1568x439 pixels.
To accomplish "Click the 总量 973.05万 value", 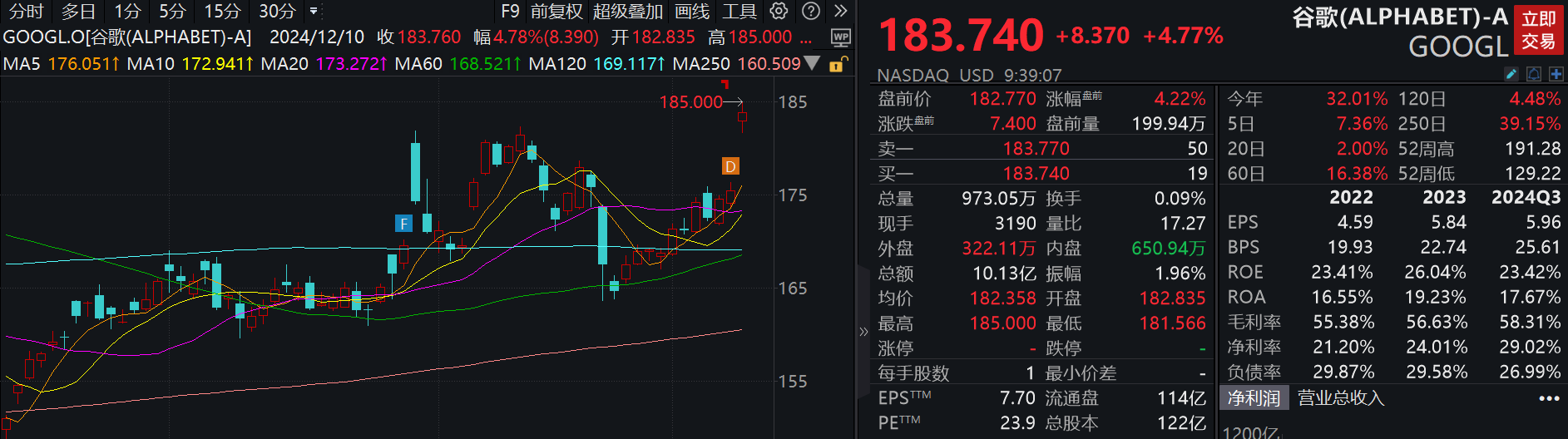I will pos(998,199).
